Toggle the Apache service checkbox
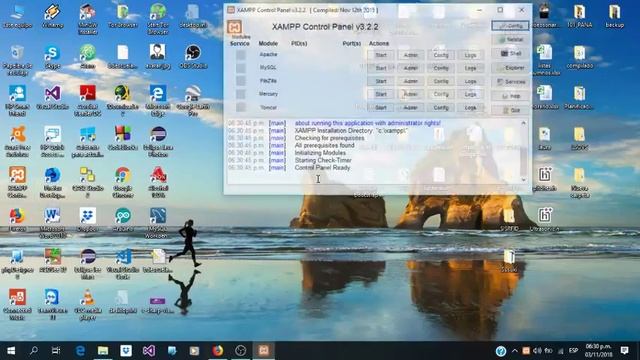This screenshot has height=360, width=640. (x=241, y=55)
